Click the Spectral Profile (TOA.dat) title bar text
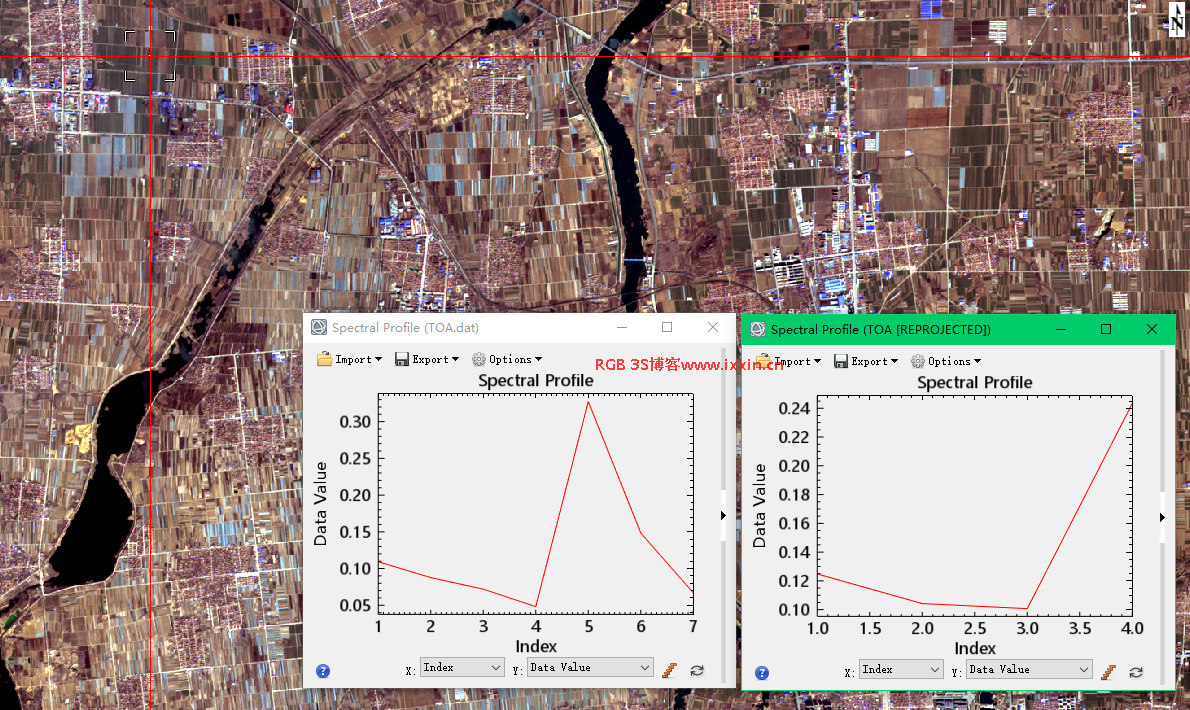The width and height of the screenshot is (1190, 710). click(x=405, y=328)
